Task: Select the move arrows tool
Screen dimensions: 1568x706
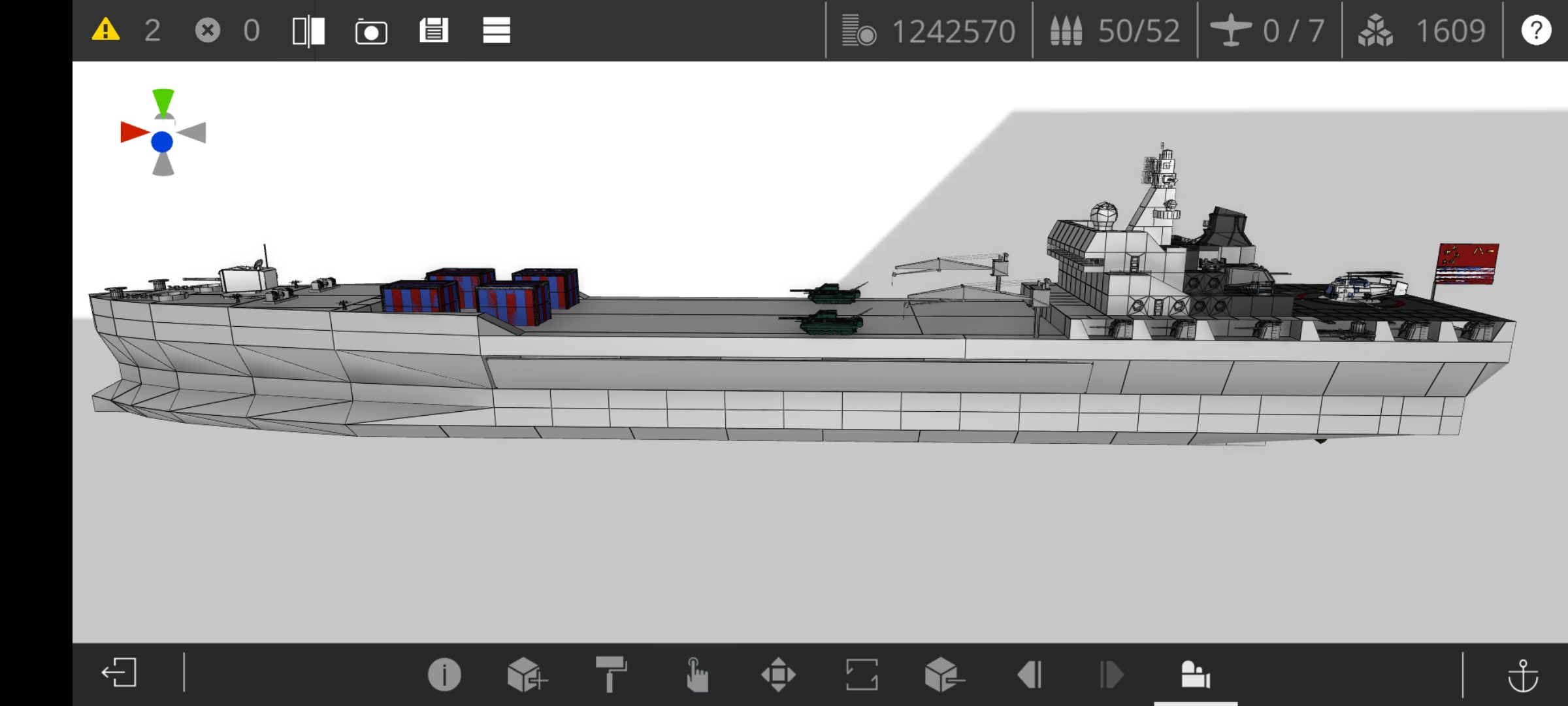Action: [778, 674]
